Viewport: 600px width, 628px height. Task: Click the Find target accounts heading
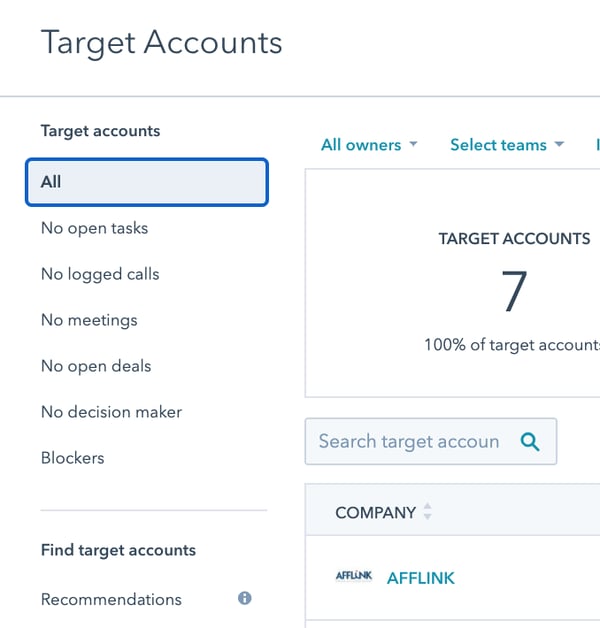[x=118, y=550]
